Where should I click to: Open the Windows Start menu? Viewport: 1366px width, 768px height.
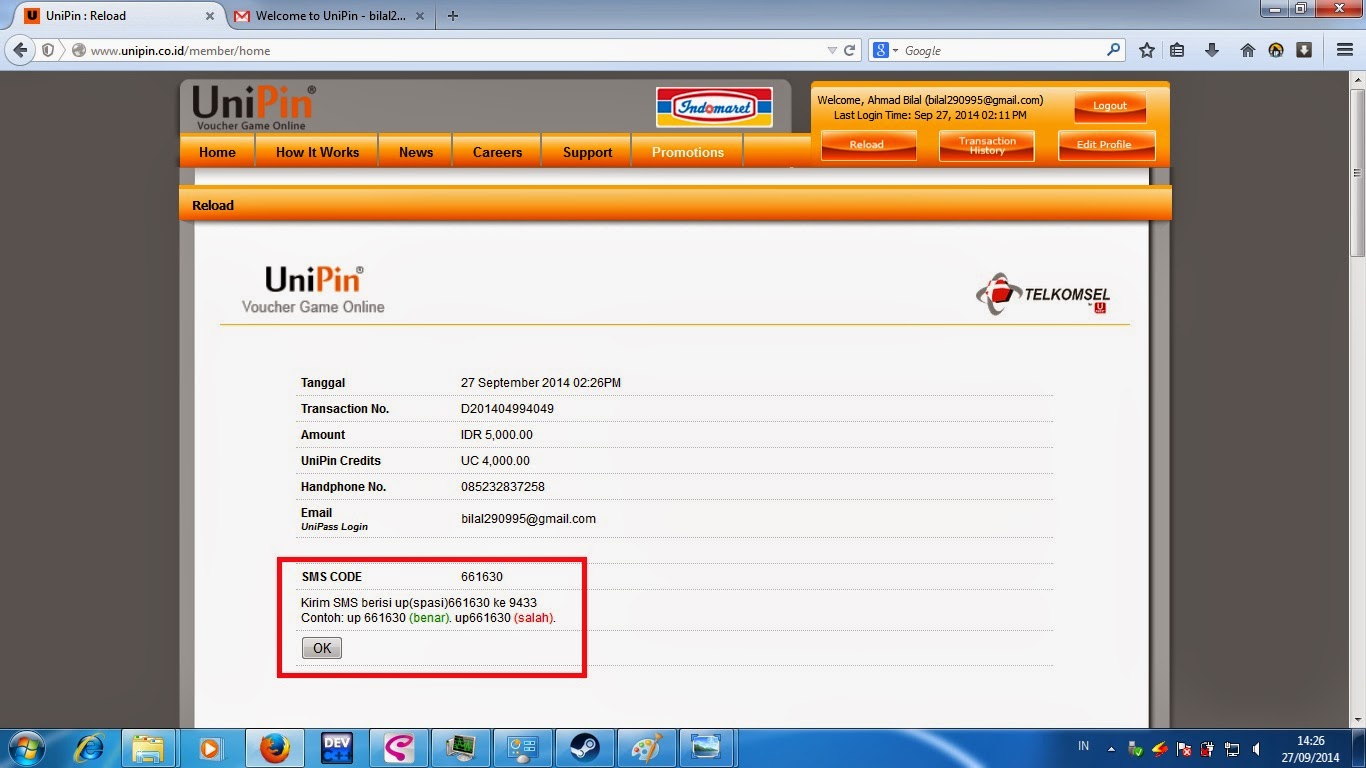(26, 748)
